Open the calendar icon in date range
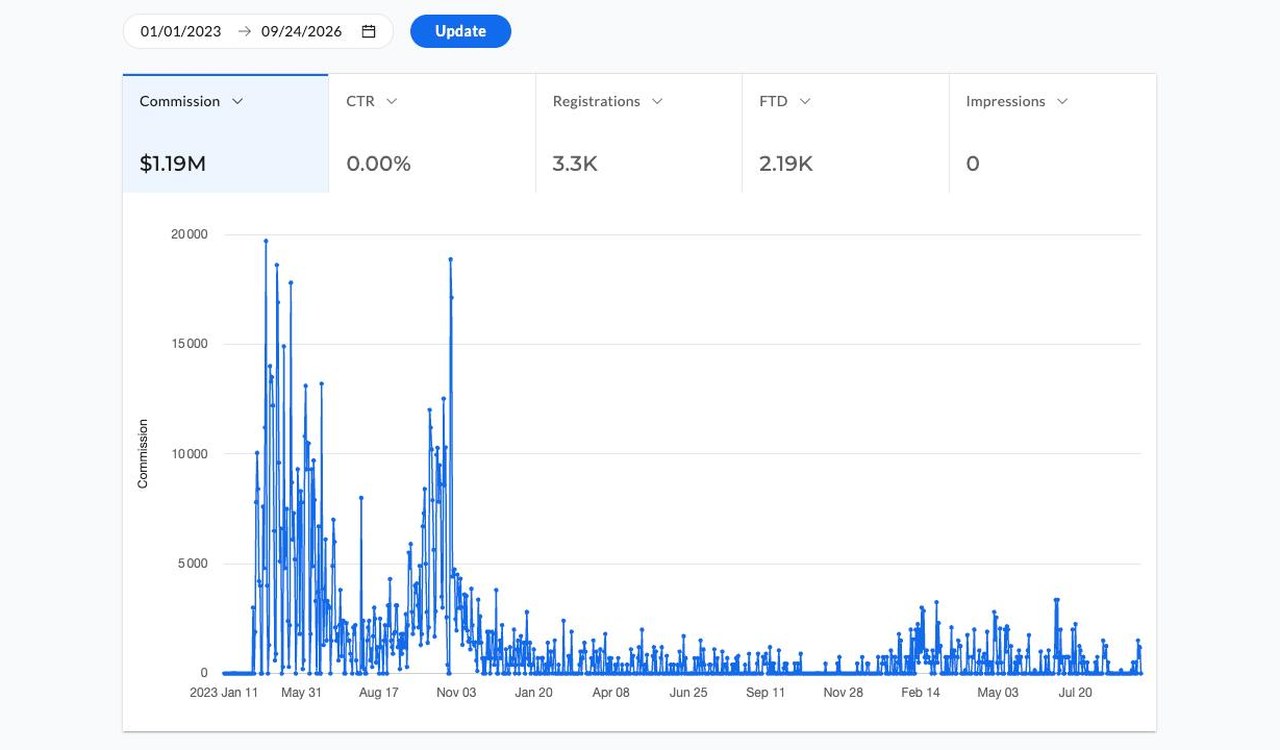Screen dimensions: 1280x750 click(368, 31)
